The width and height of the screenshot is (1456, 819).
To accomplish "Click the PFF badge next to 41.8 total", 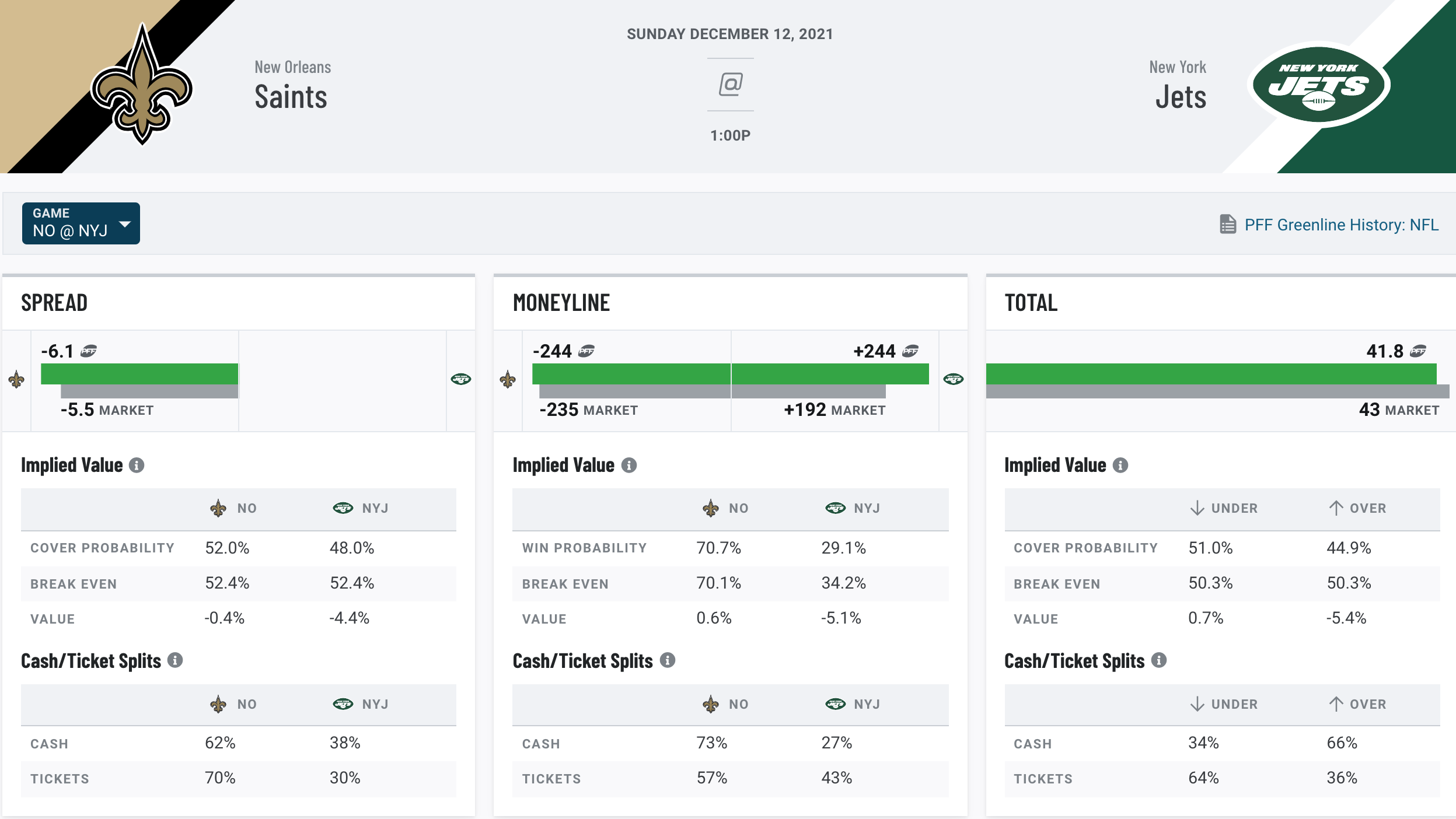I will pos(1418,351).
